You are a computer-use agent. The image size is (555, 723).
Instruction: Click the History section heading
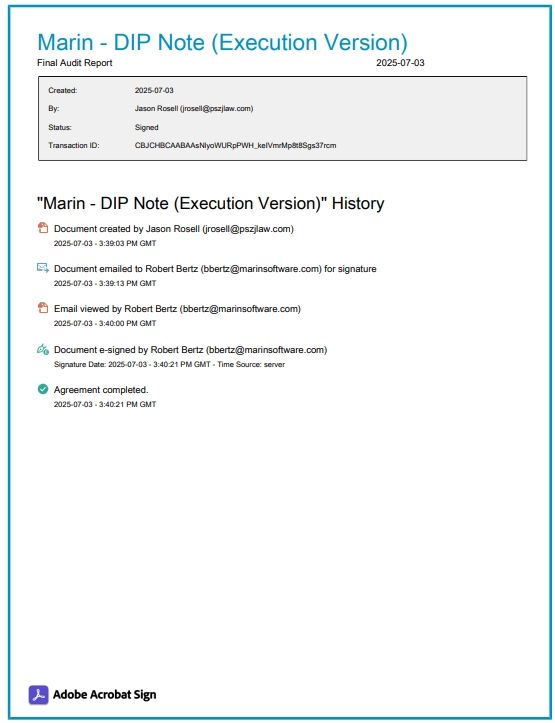tap(210, 203)
